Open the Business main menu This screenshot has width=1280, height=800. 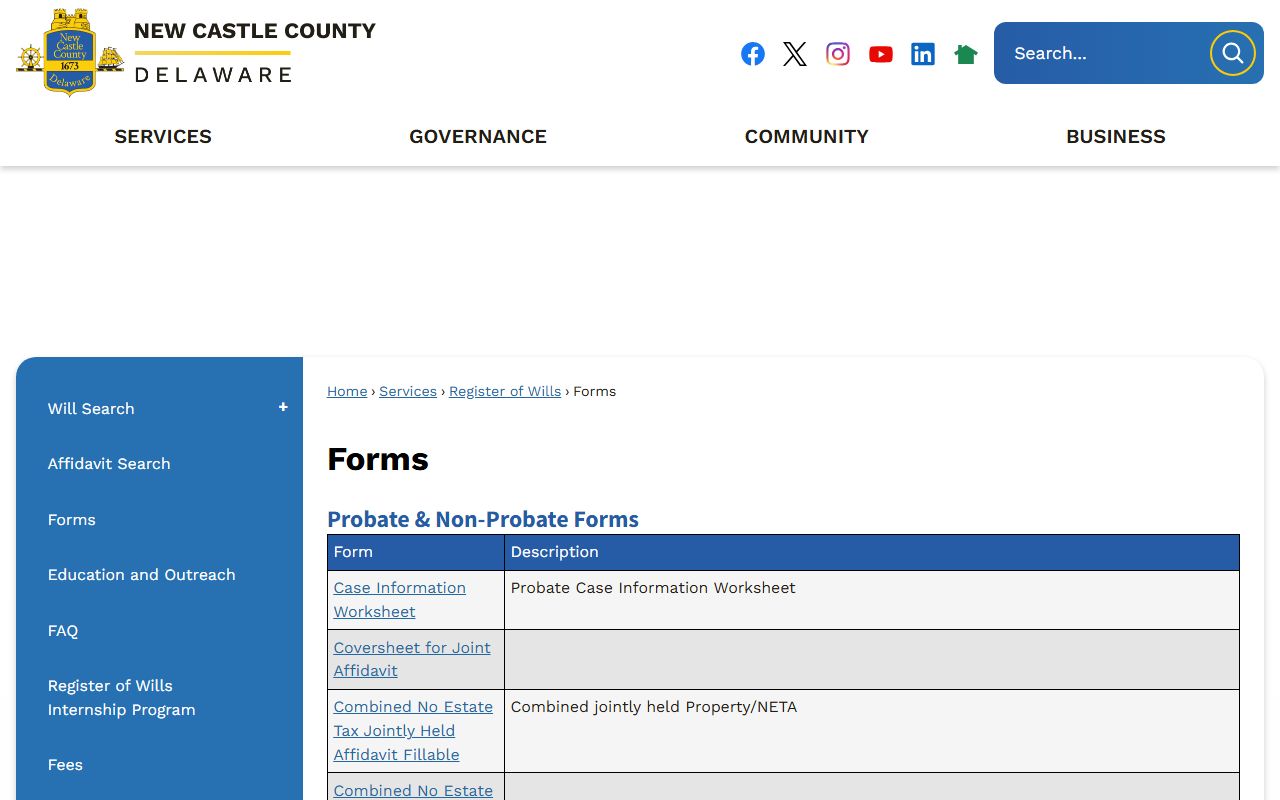(1116, 136)
